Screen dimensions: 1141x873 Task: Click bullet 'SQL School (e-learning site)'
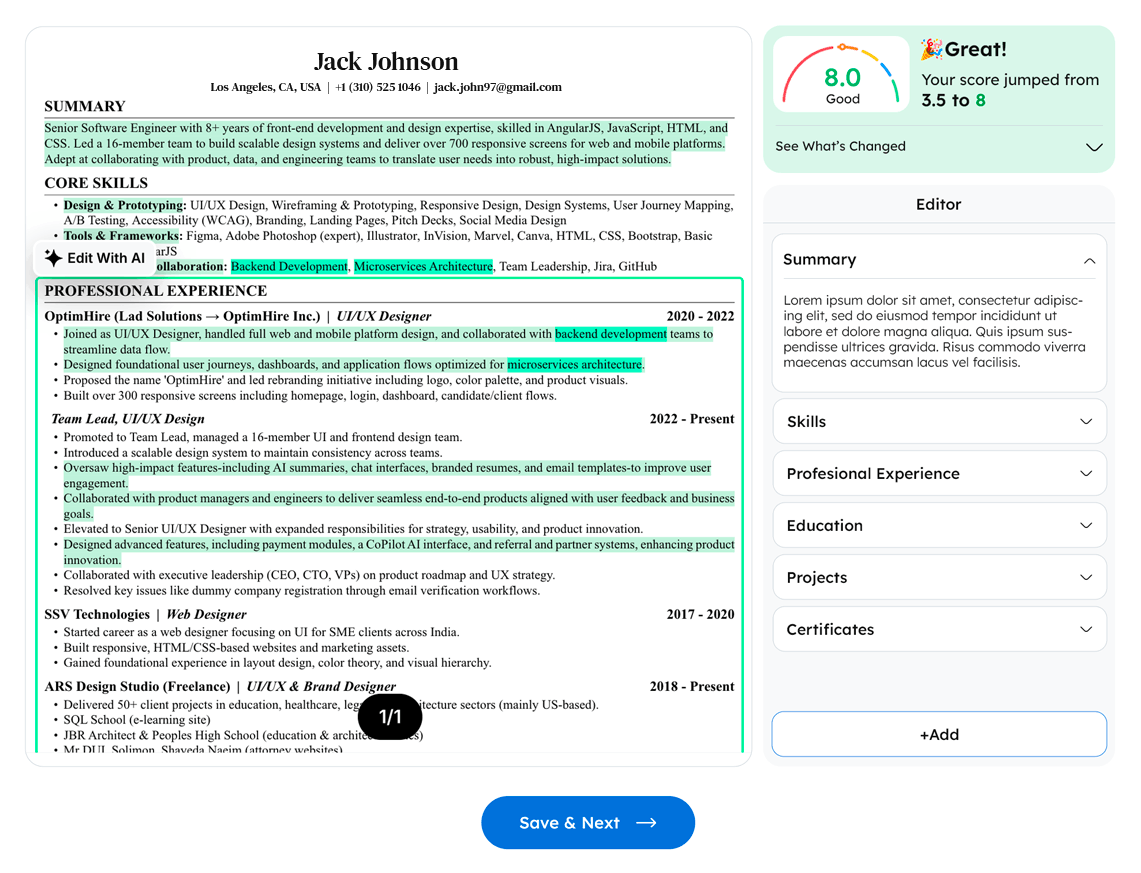tap(137, 720)
